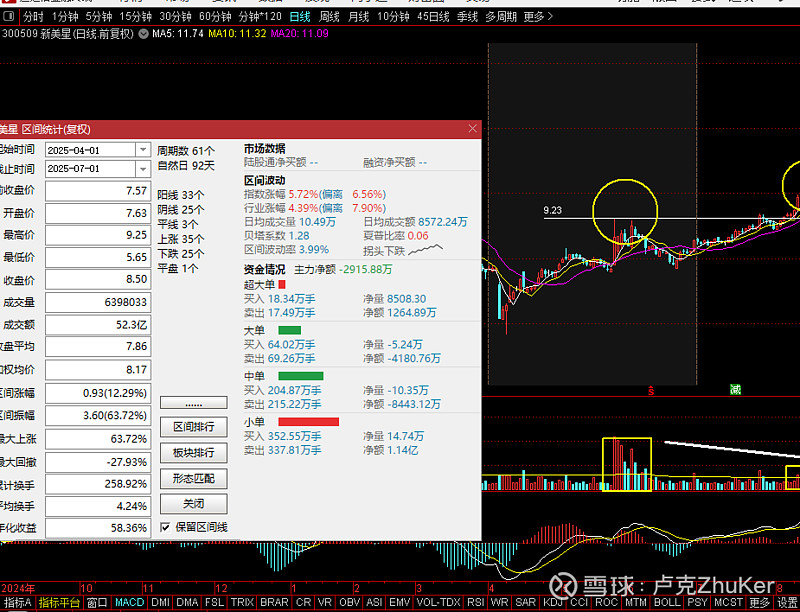800x612 pixels.
Task: Select the PSY indicator tab
Action: [x=697, y=603]
